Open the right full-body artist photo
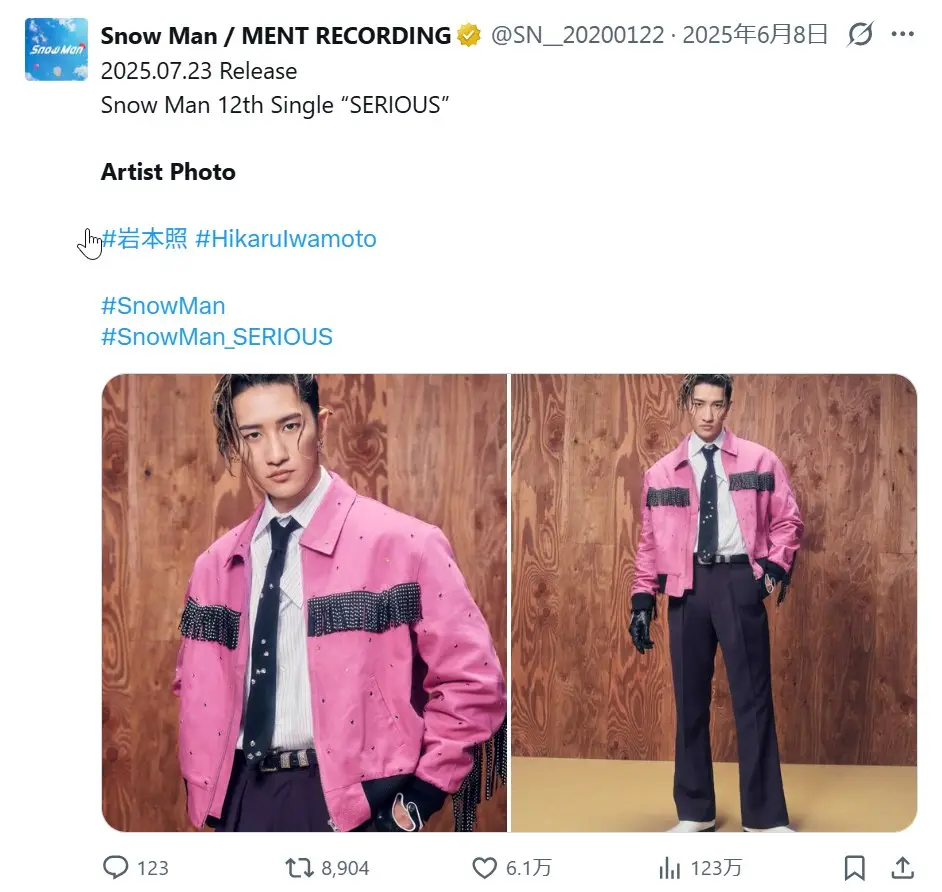 pos(714,603)
